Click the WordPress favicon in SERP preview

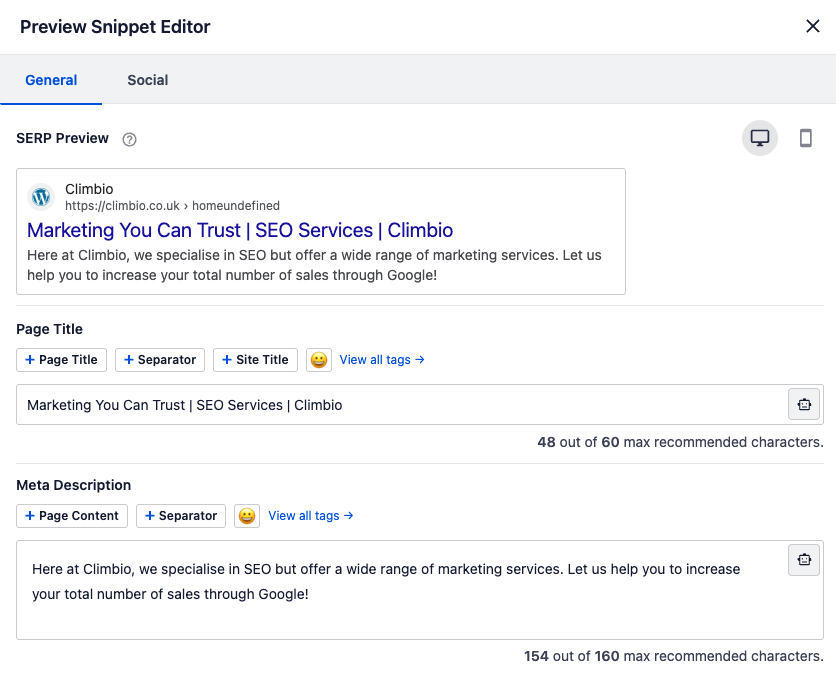[41, 196]
